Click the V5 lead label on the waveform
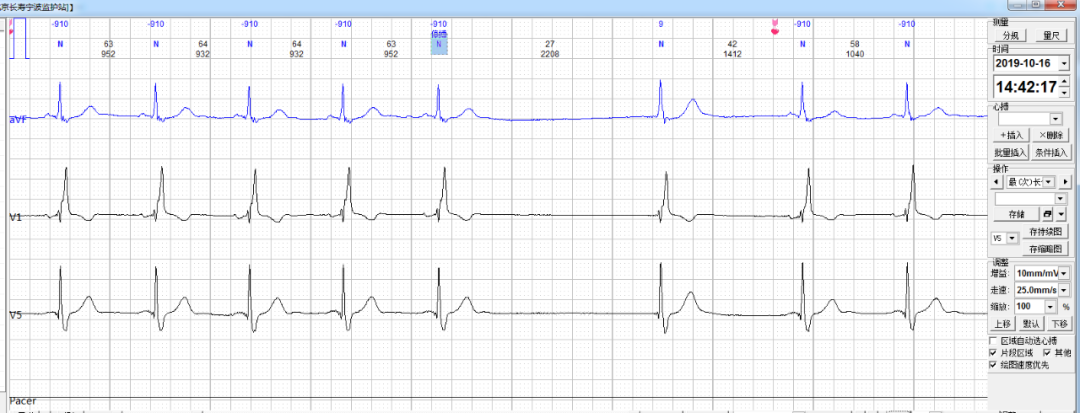1080x413 pixels. [x=15, y=315]
